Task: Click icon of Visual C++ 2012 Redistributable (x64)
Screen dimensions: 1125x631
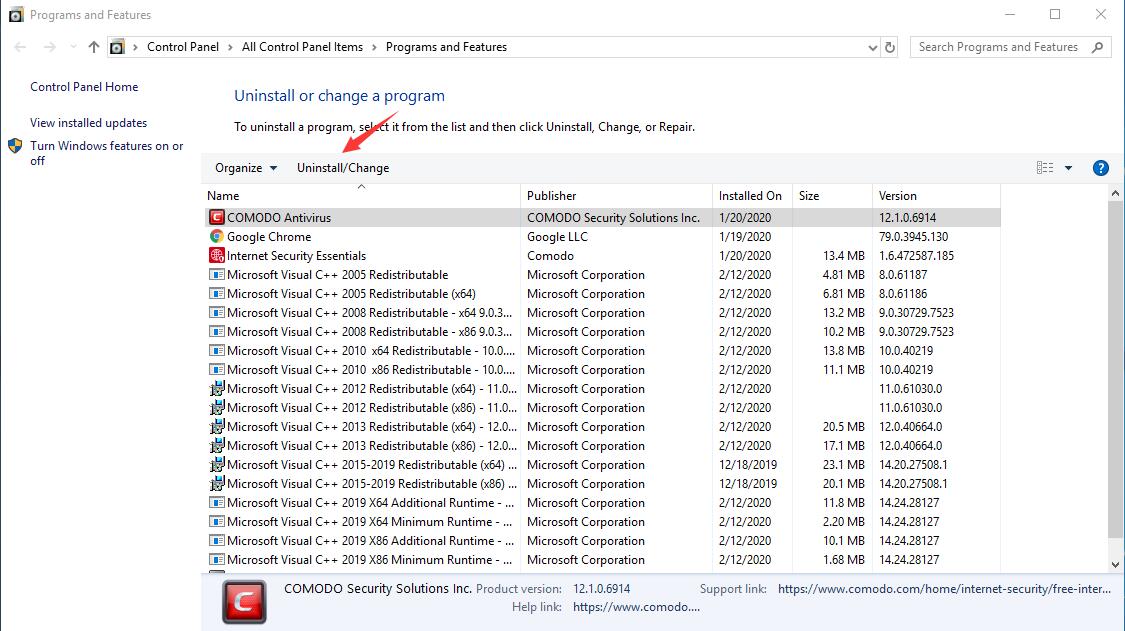Action: pyautogui.click(x=217, y=388)
